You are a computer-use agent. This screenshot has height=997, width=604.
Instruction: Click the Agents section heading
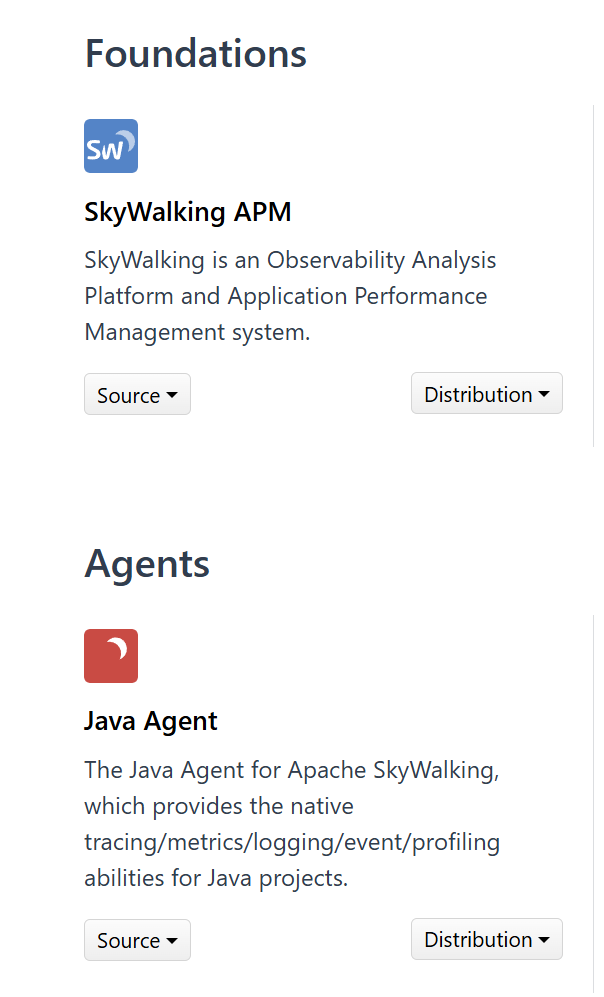(x=147, y=564)
